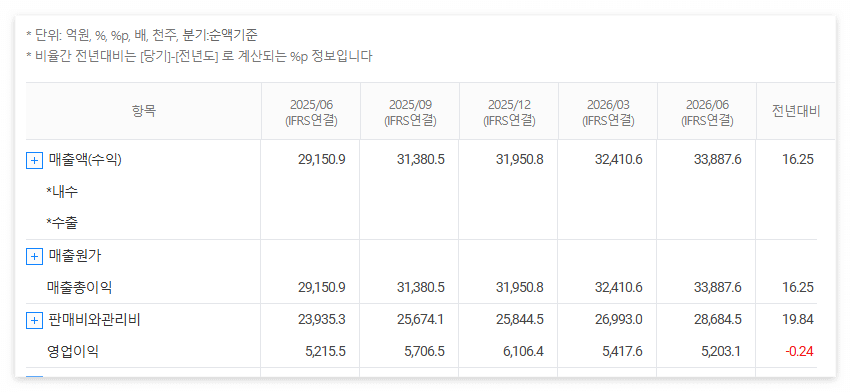Screen dimensions: 851x392
Task: Select the 매출액(수익) row label
Action: [85, 160]
